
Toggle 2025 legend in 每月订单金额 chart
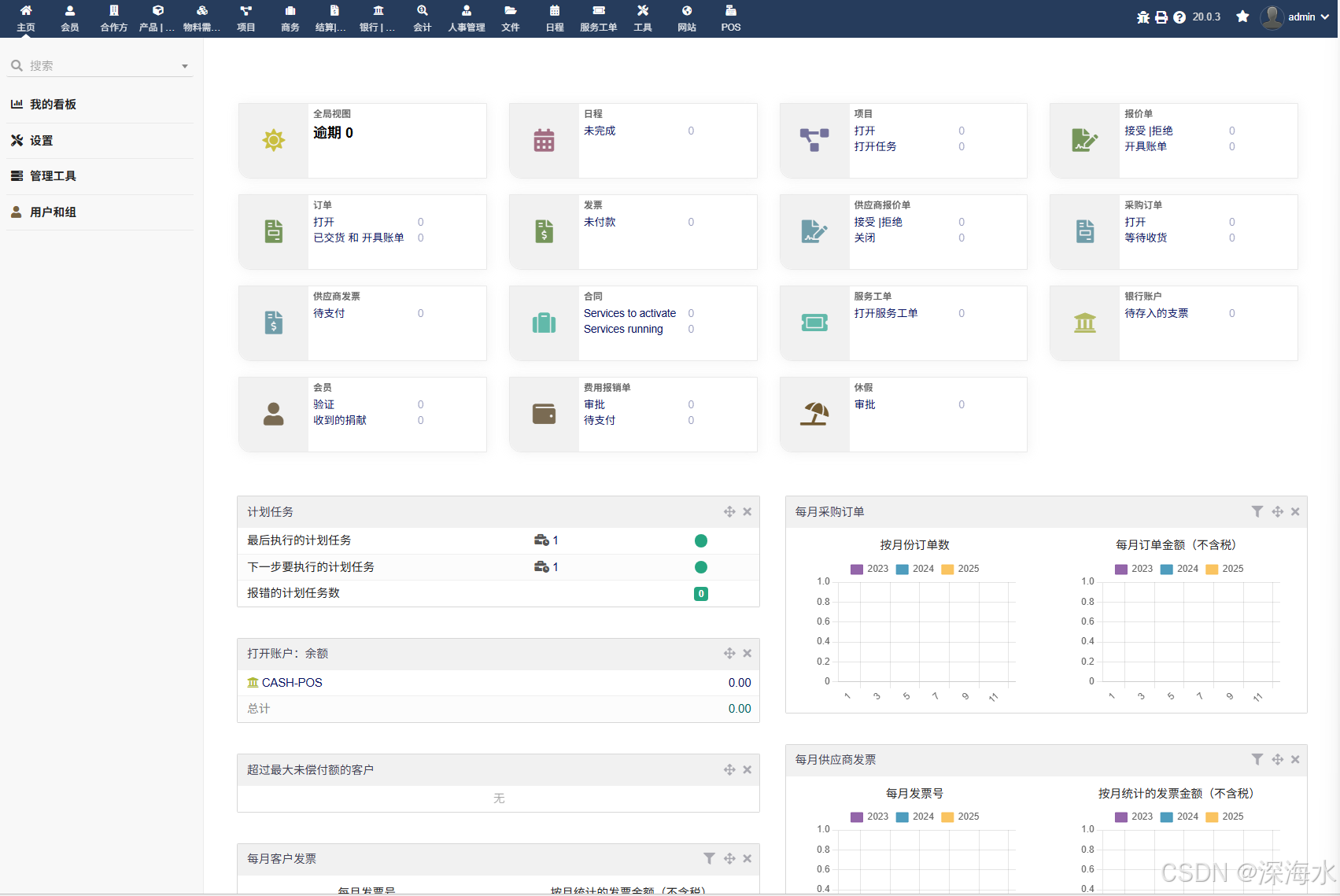pos(1225,569)
